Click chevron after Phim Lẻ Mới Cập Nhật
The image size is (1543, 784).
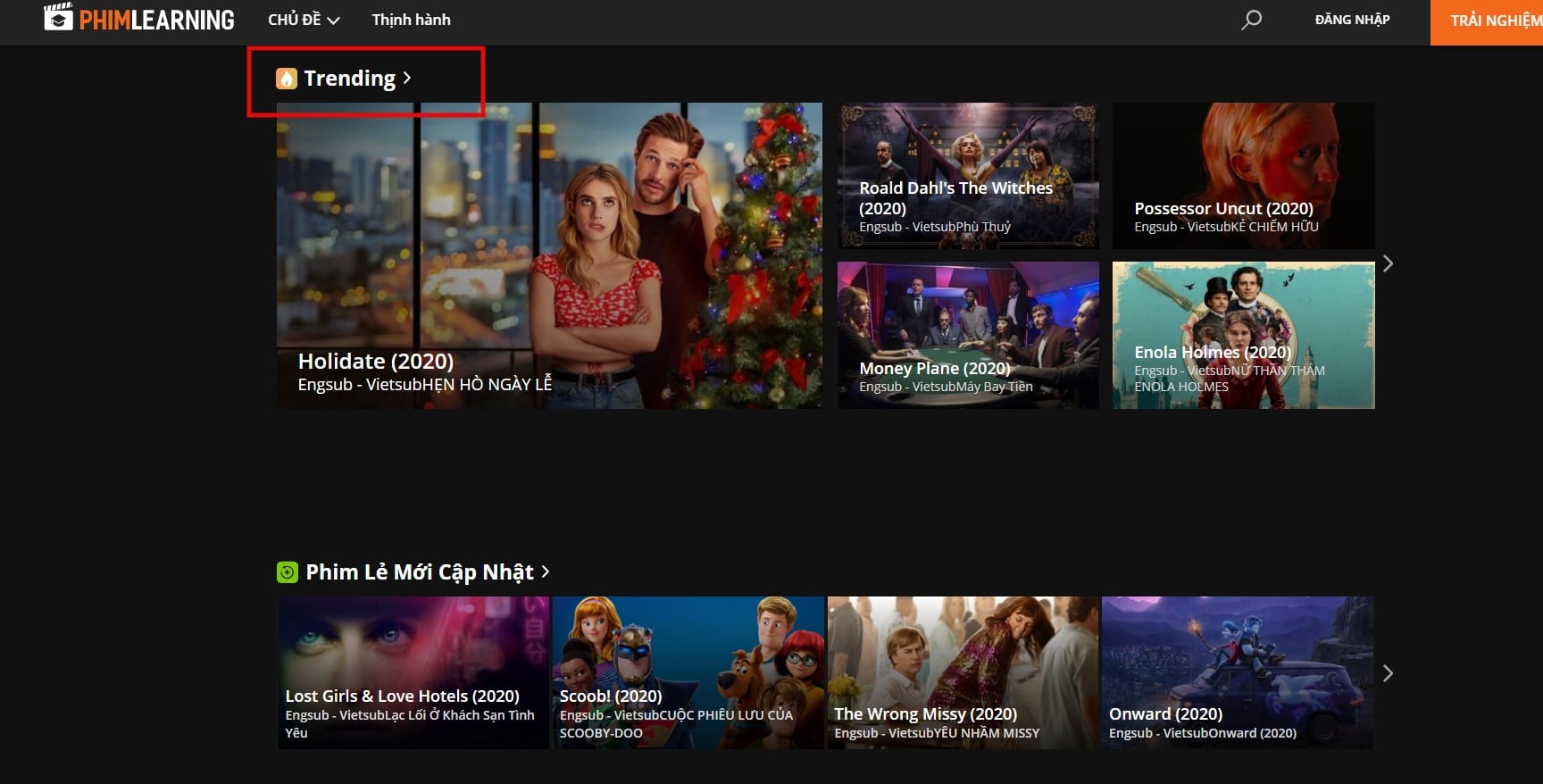point(546,571)
